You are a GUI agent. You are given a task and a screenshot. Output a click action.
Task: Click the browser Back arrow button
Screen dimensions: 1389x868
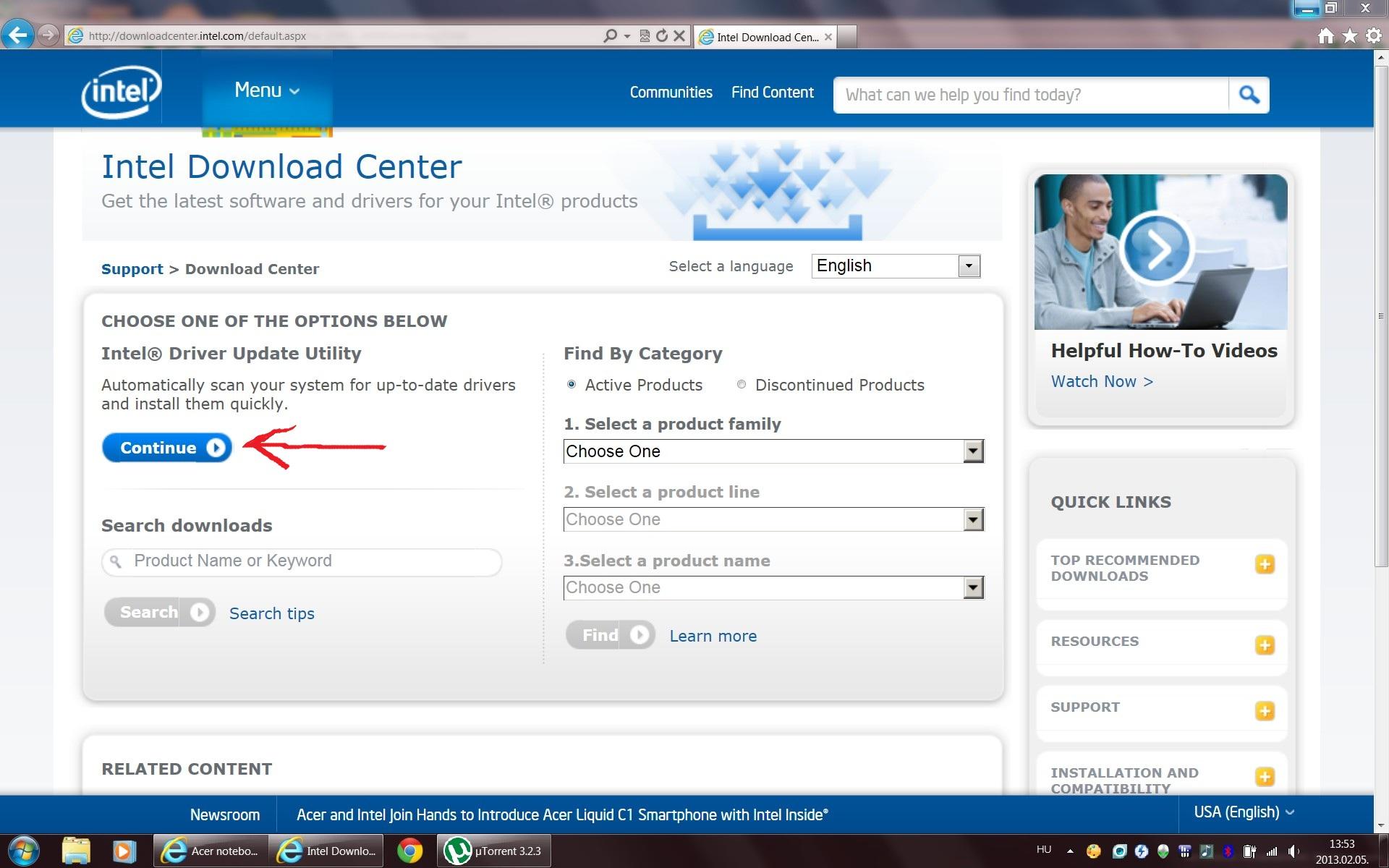pos(18,34)
